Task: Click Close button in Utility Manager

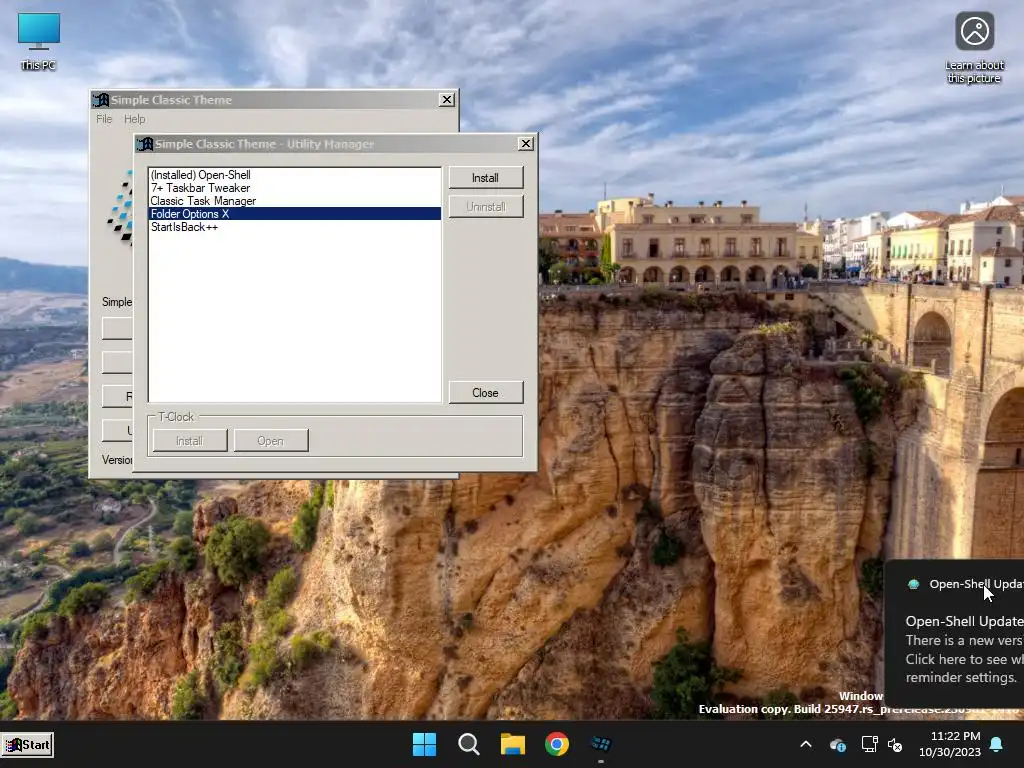Action: click(x=486, y=392)
